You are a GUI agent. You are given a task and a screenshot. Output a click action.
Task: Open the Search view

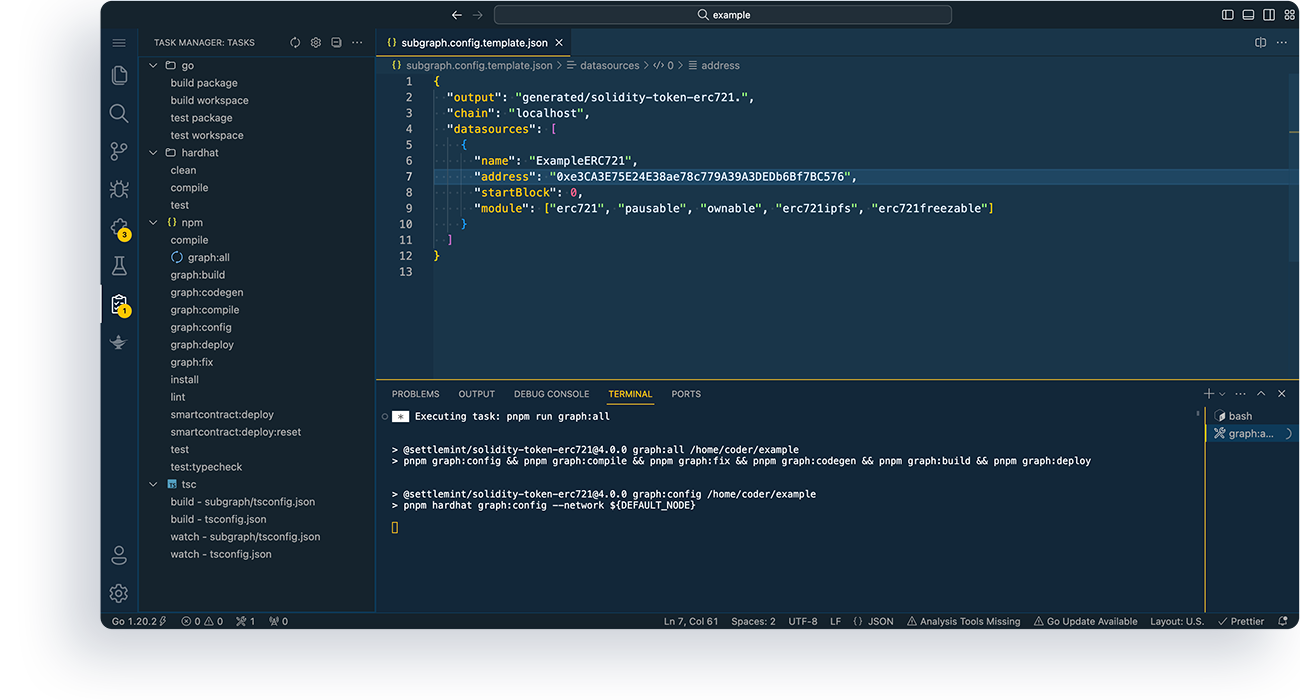point(119,113)
